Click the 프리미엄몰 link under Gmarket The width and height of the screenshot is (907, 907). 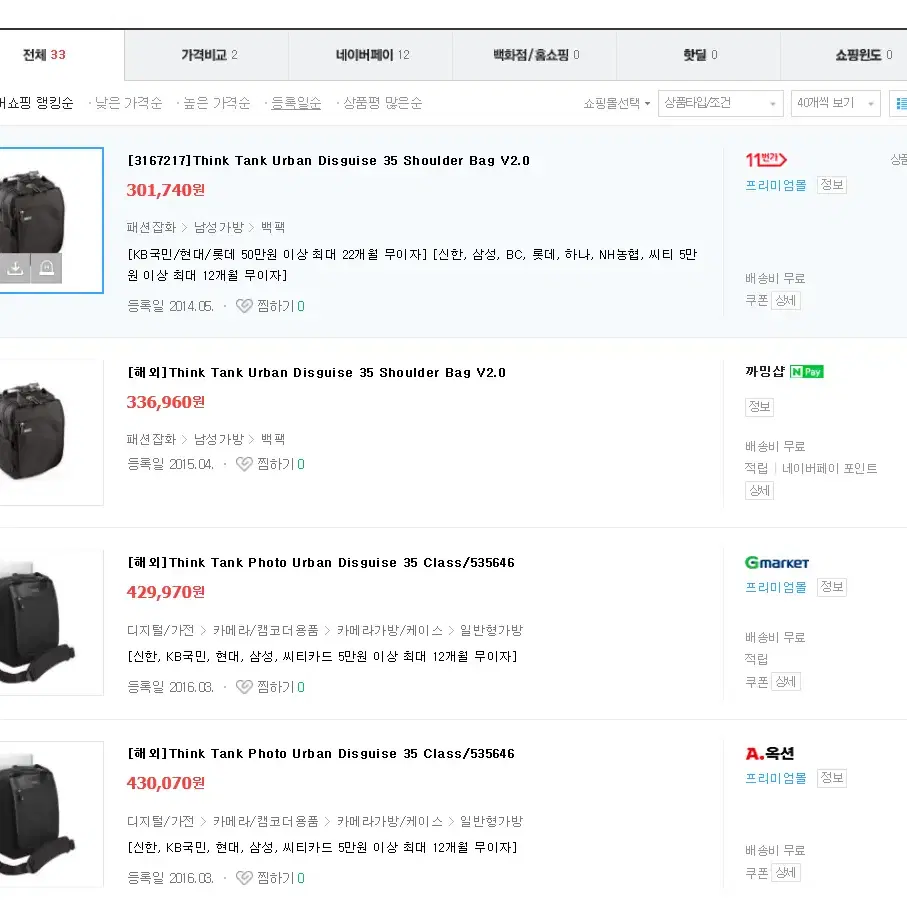click(776, 587)
